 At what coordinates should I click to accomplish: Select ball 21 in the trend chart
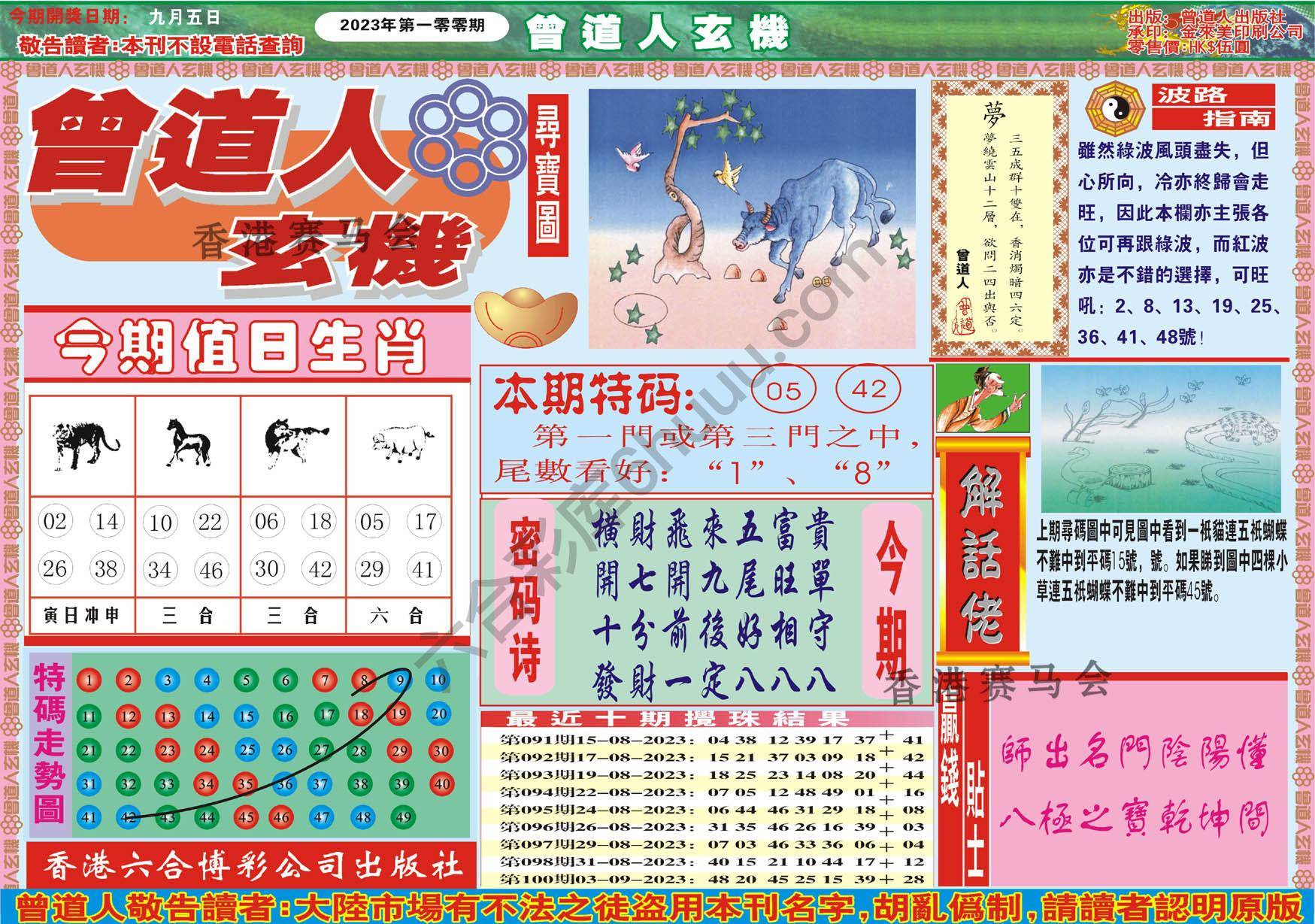pos(89,750)
